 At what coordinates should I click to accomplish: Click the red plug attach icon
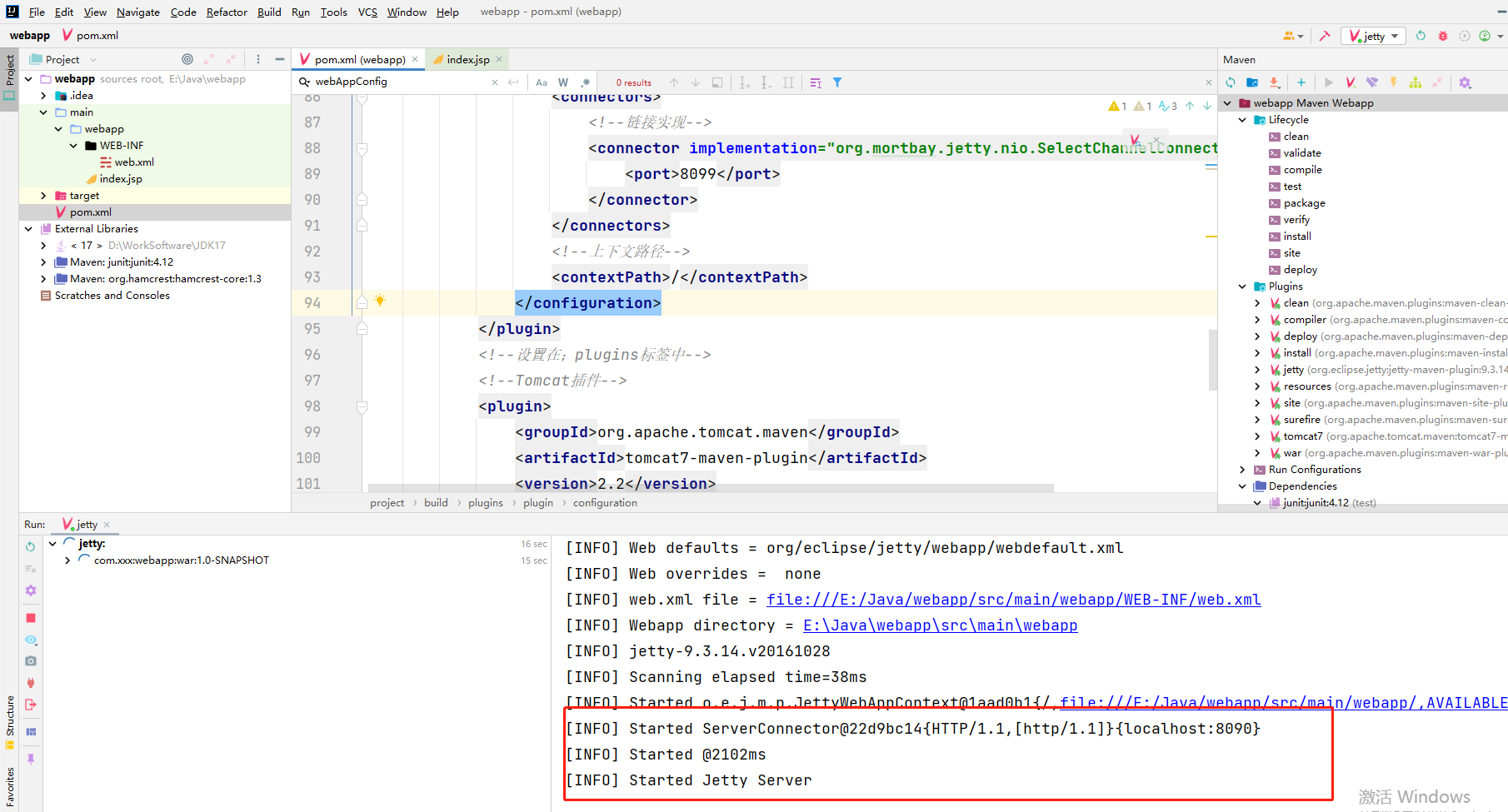point(31,683)
